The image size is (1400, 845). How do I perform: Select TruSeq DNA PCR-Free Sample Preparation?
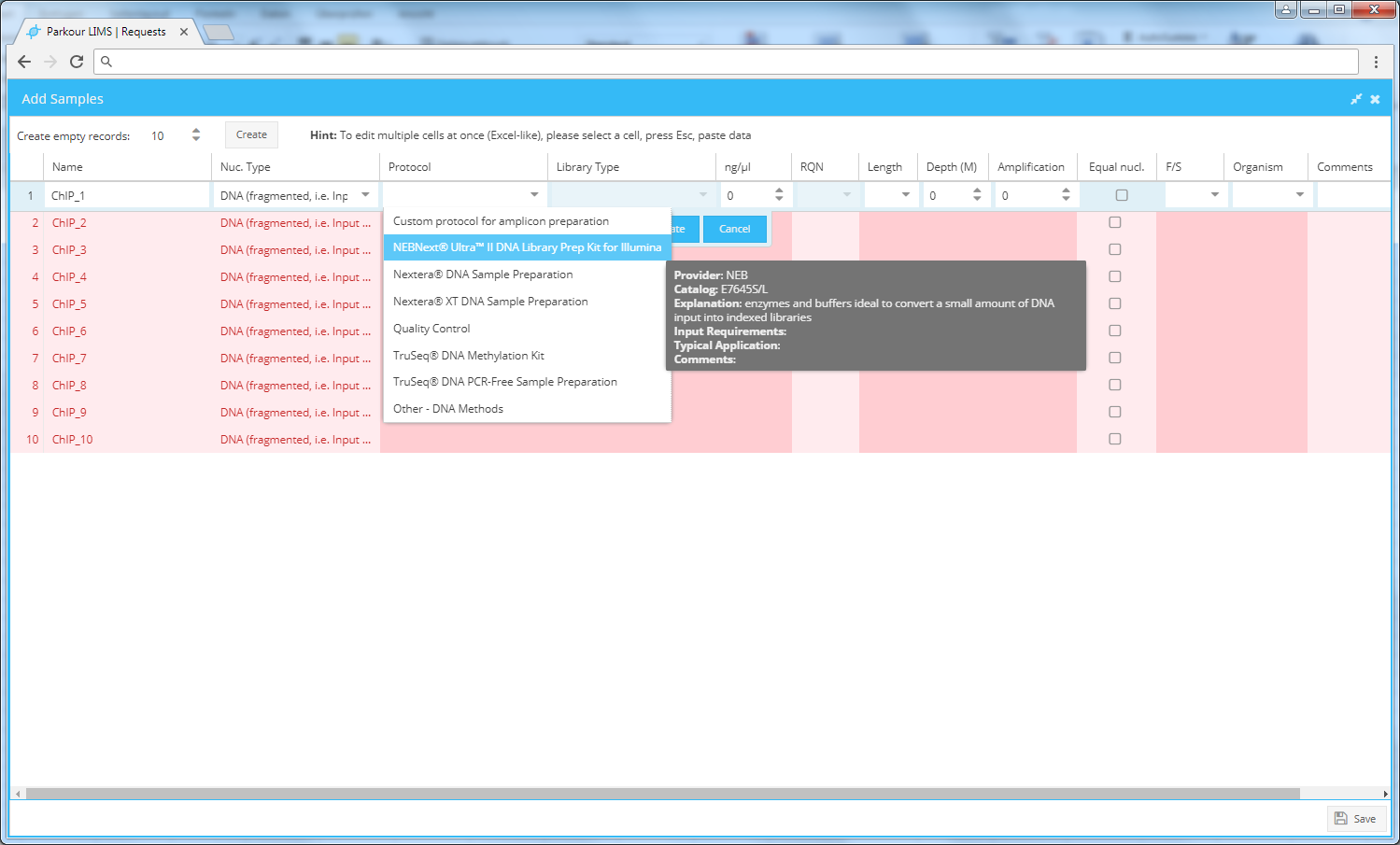tap(527, 382)
